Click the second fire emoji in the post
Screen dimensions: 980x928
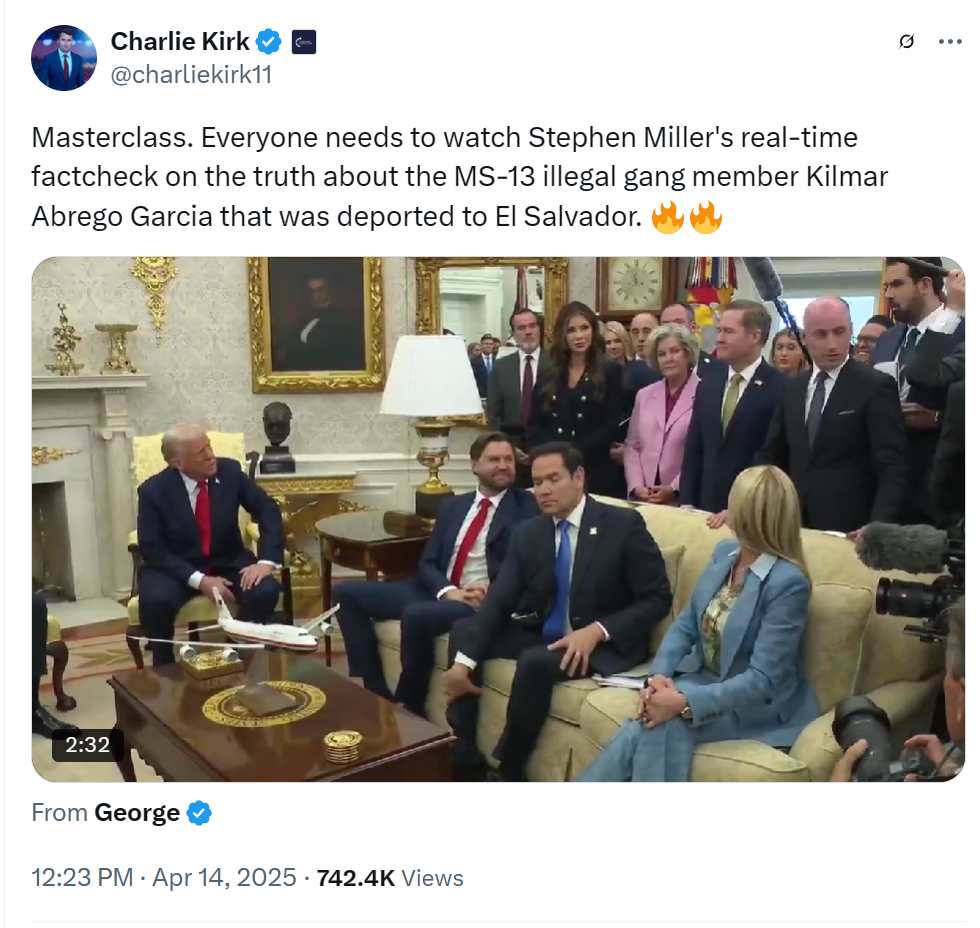(x=706, y=217)
